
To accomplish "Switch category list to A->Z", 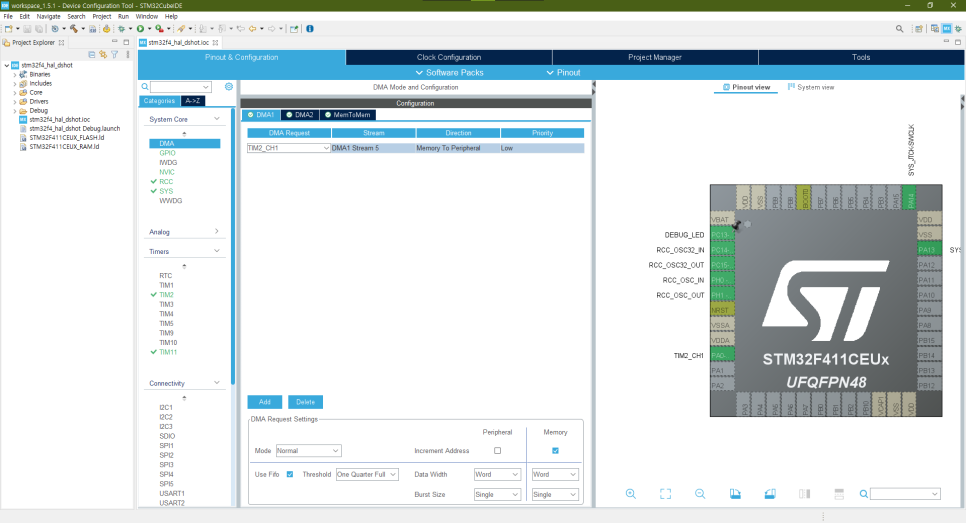I will pos(193,100).
